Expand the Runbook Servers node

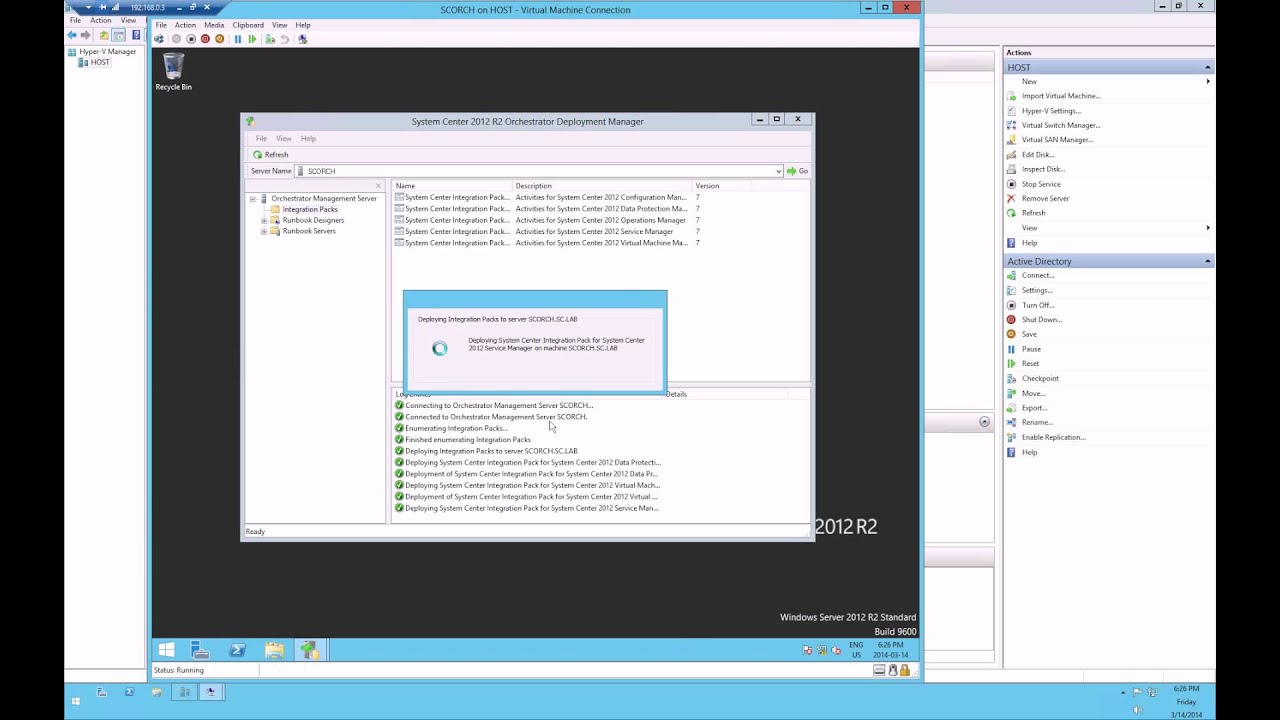[x=264, y=231]
